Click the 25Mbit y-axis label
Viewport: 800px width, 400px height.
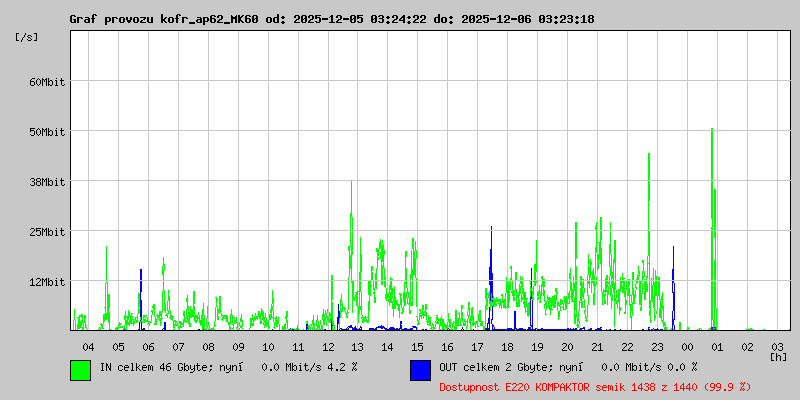click(47, 232)
